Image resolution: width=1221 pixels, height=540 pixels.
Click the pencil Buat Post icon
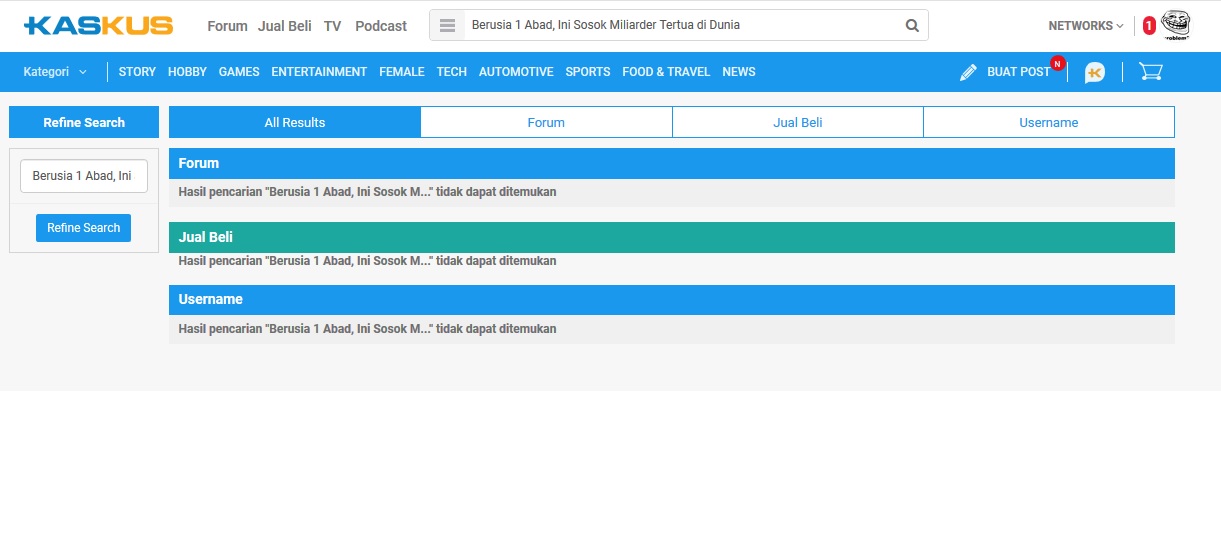(x=968, y=72)
